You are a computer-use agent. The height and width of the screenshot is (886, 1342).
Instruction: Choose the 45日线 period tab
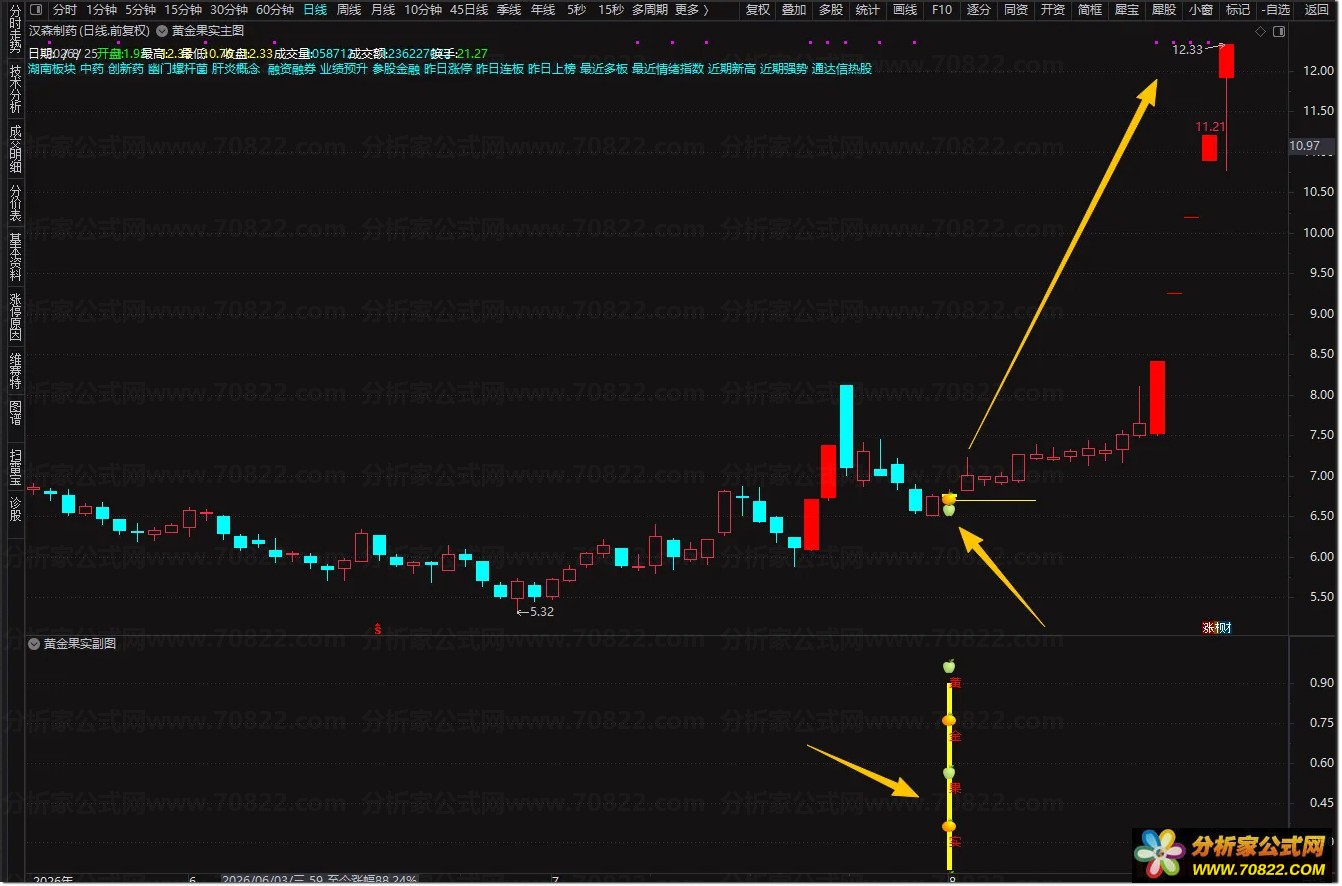(469, 10)
